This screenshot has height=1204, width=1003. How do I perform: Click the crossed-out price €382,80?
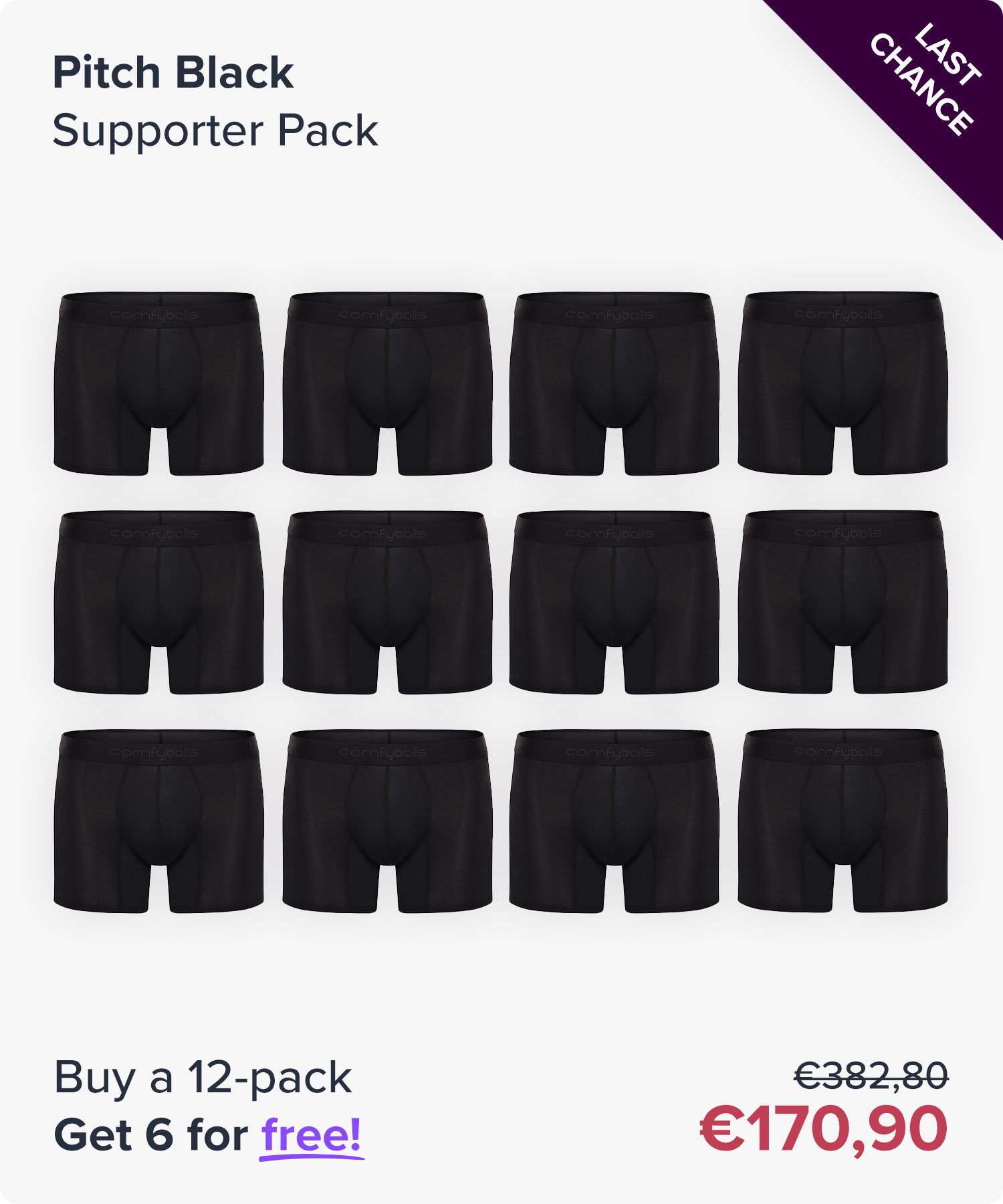coord(871,1076)
